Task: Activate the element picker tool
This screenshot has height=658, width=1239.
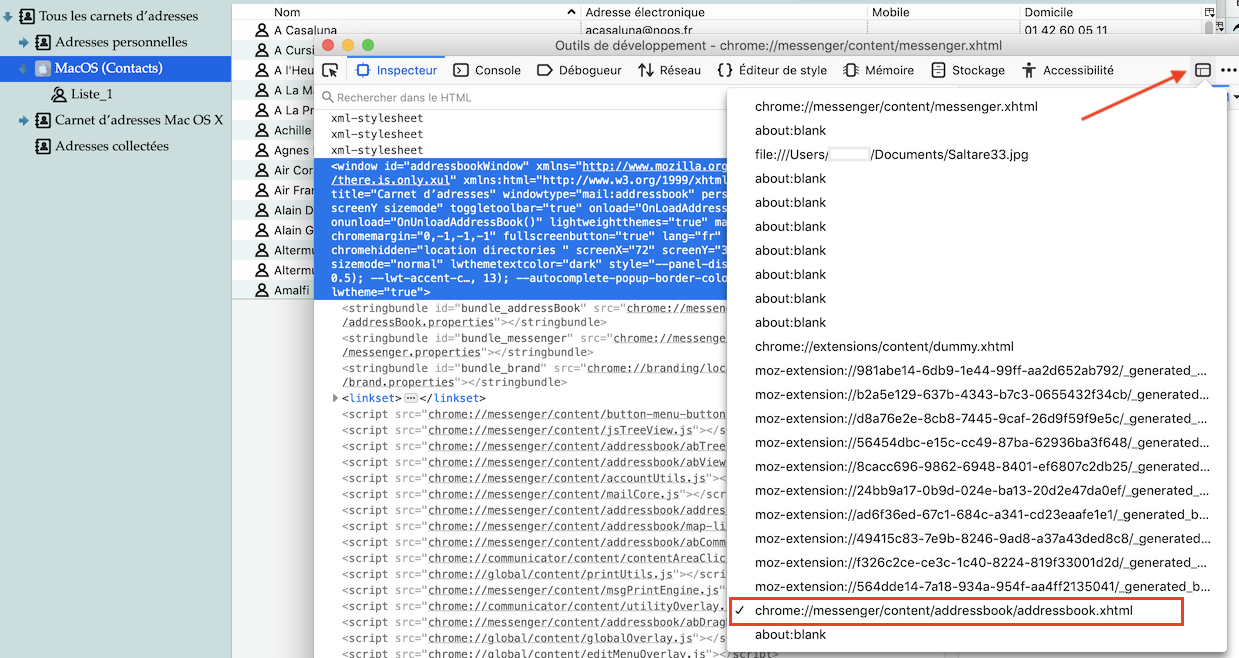Action: coord(330,70)
